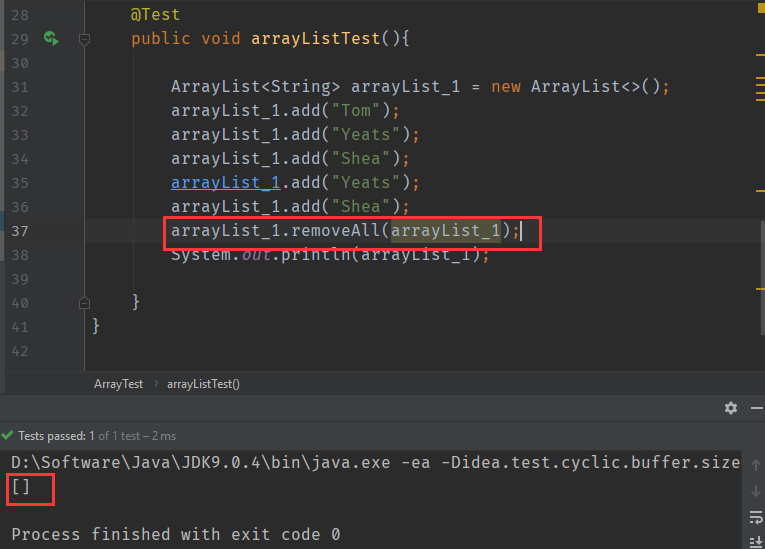Click method name arrayListTest on line 29
Image resolution: width=765 pixels, height=549 pixels.
click(316, 39)
